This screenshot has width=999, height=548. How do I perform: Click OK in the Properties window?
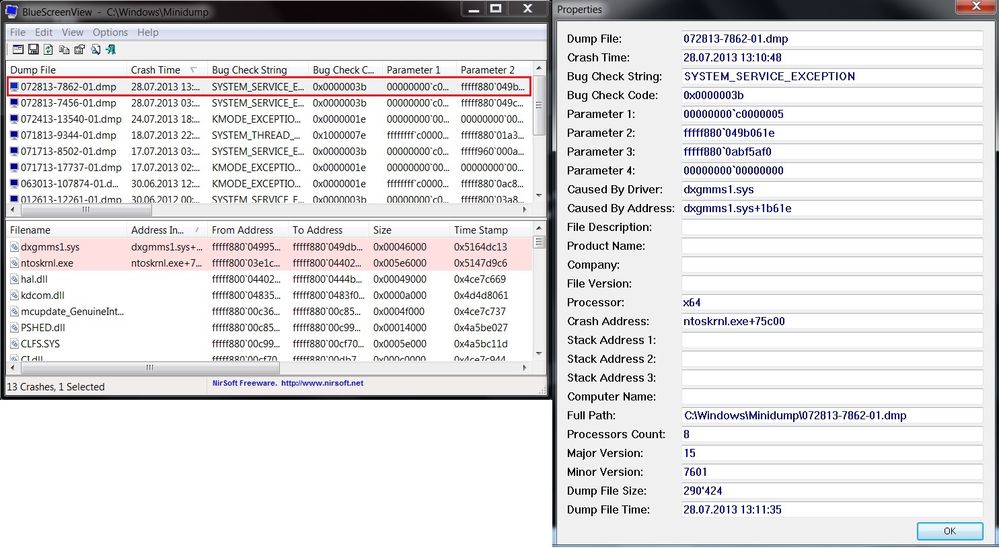(x=949, y=531)
